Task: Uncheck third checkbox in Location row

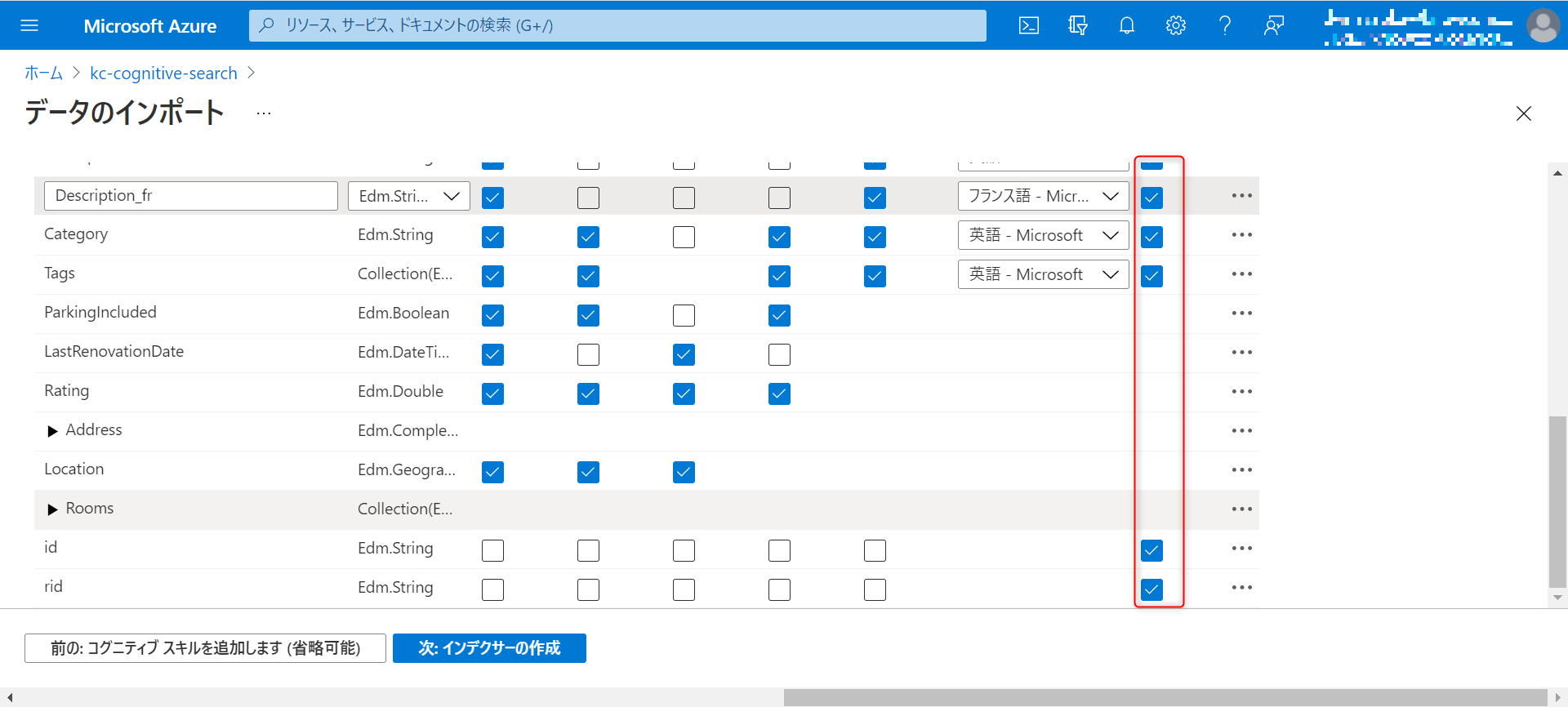Action: click(684, 472)
